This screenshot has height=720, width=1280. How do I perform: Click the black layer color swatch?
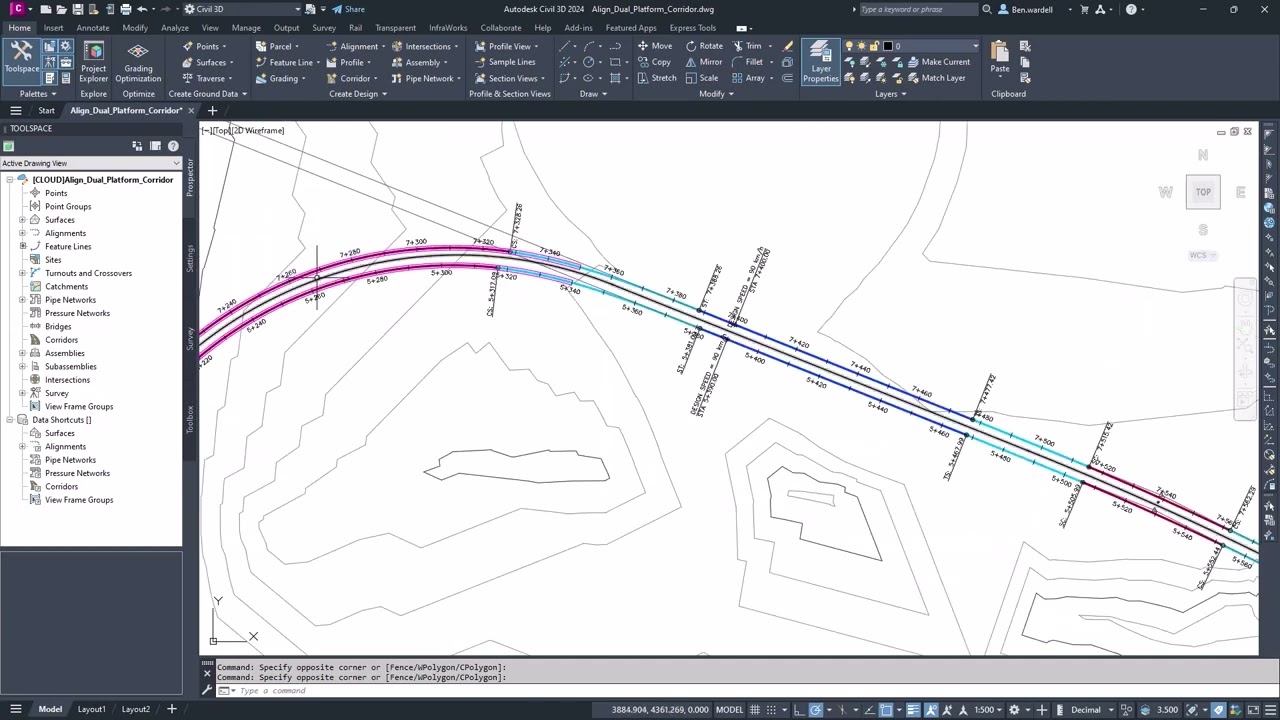pyautogui.click(x=886, y=46)
